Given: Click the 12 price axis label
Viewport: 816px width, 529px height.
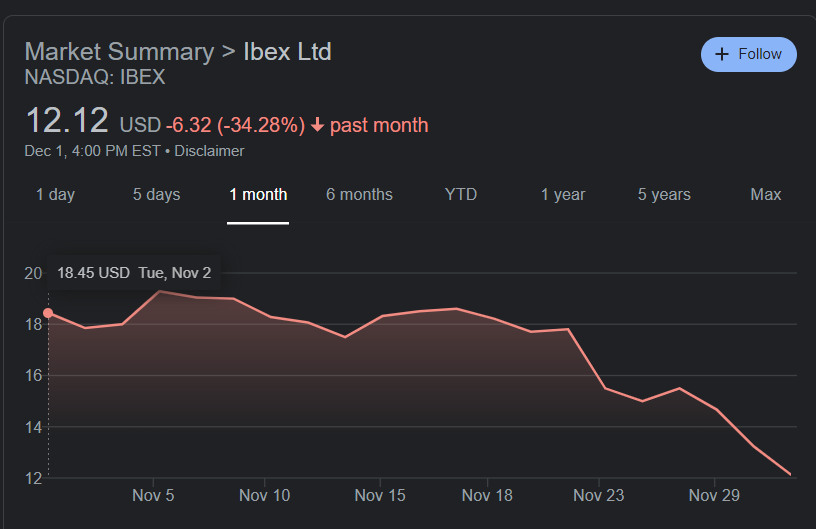Looking at the screenshot, I should pos(33,478).
